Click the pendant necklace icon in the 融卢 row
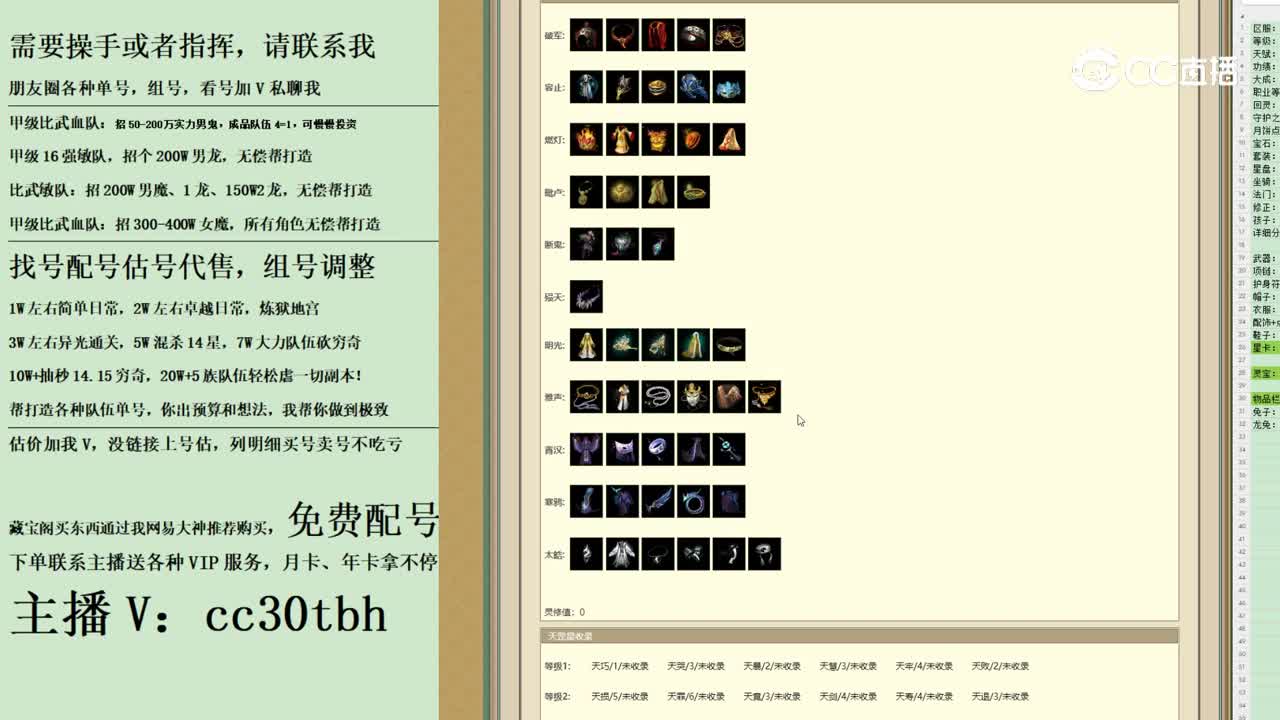The width and height of the screenshot is (1280, 720). (x=586, y=192)
